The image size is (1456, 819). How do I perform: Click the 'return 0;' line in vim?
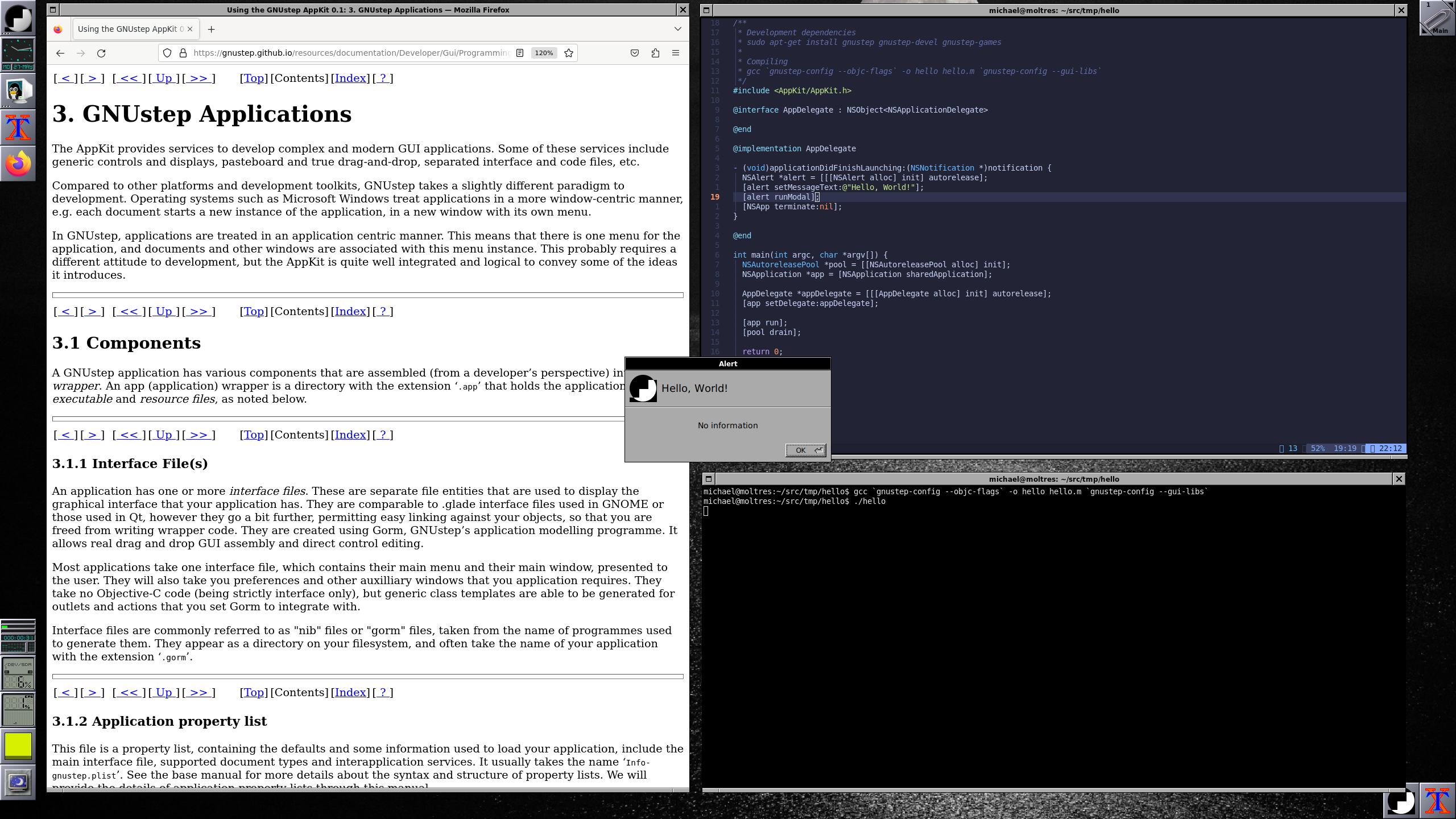pyautogui.click(x=762, y=351)
